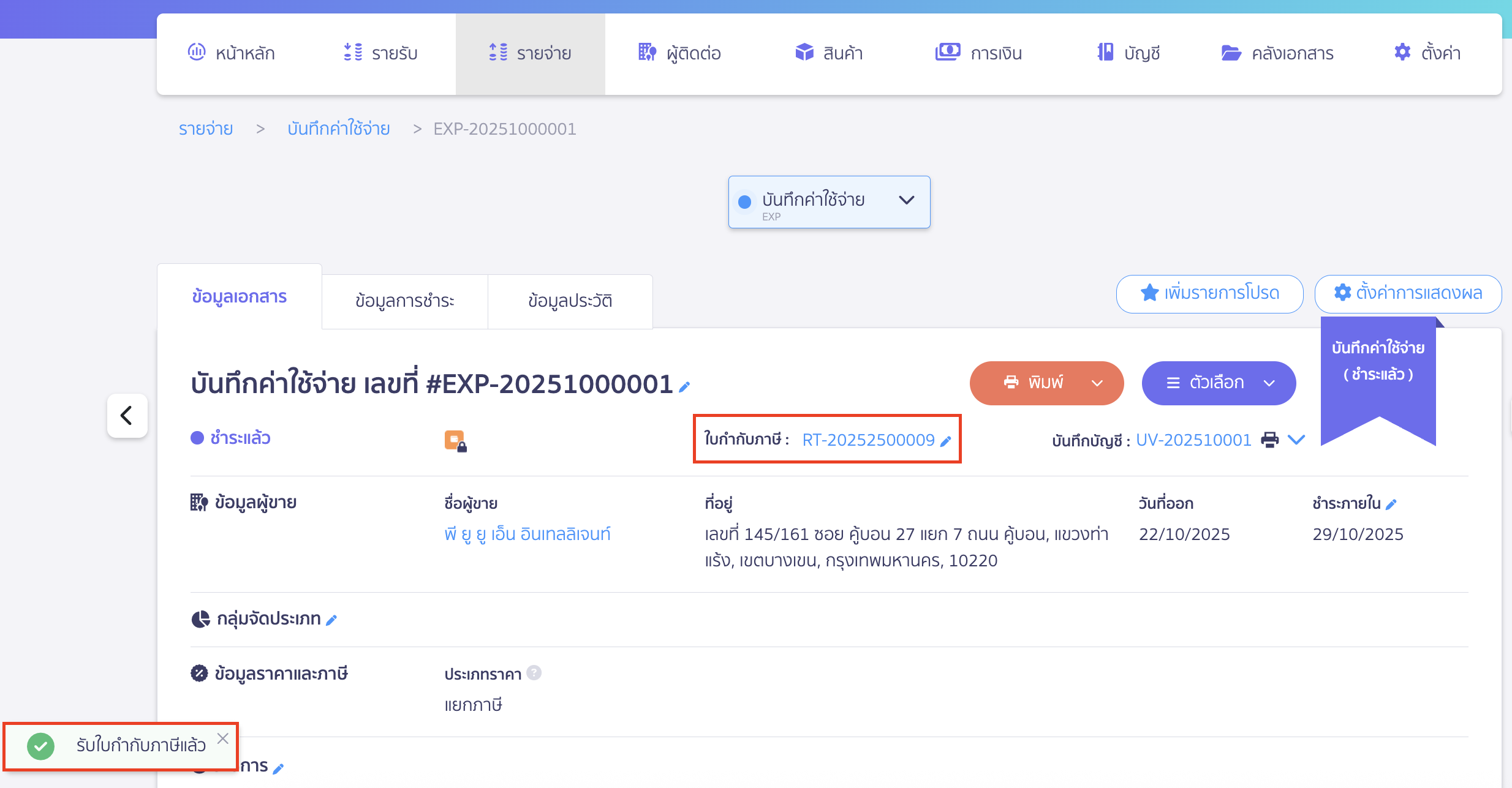Switch to the ข้อมูลการชำระ tab
Screen dimensions: 1512x788
[405, 301]
